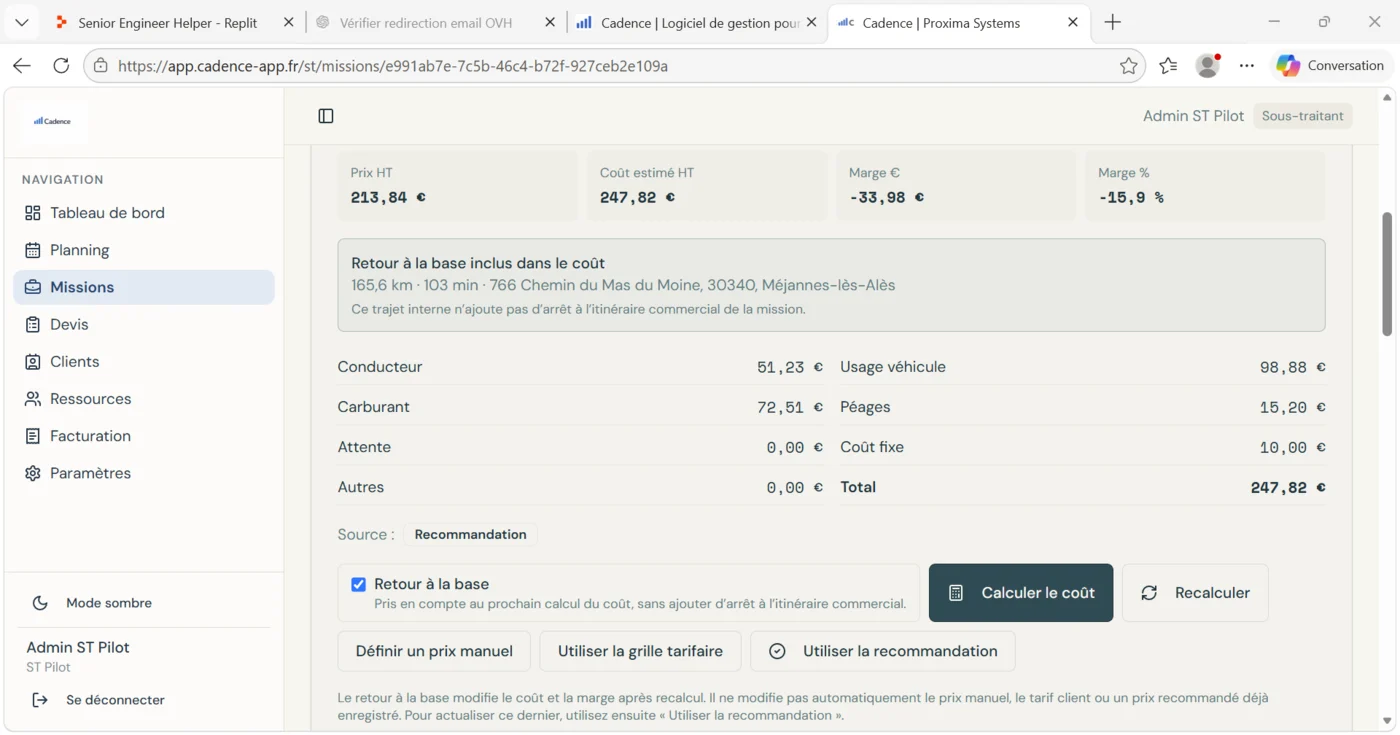
Task: Click the Recommandation source badge
Action: tap(471, 535)
